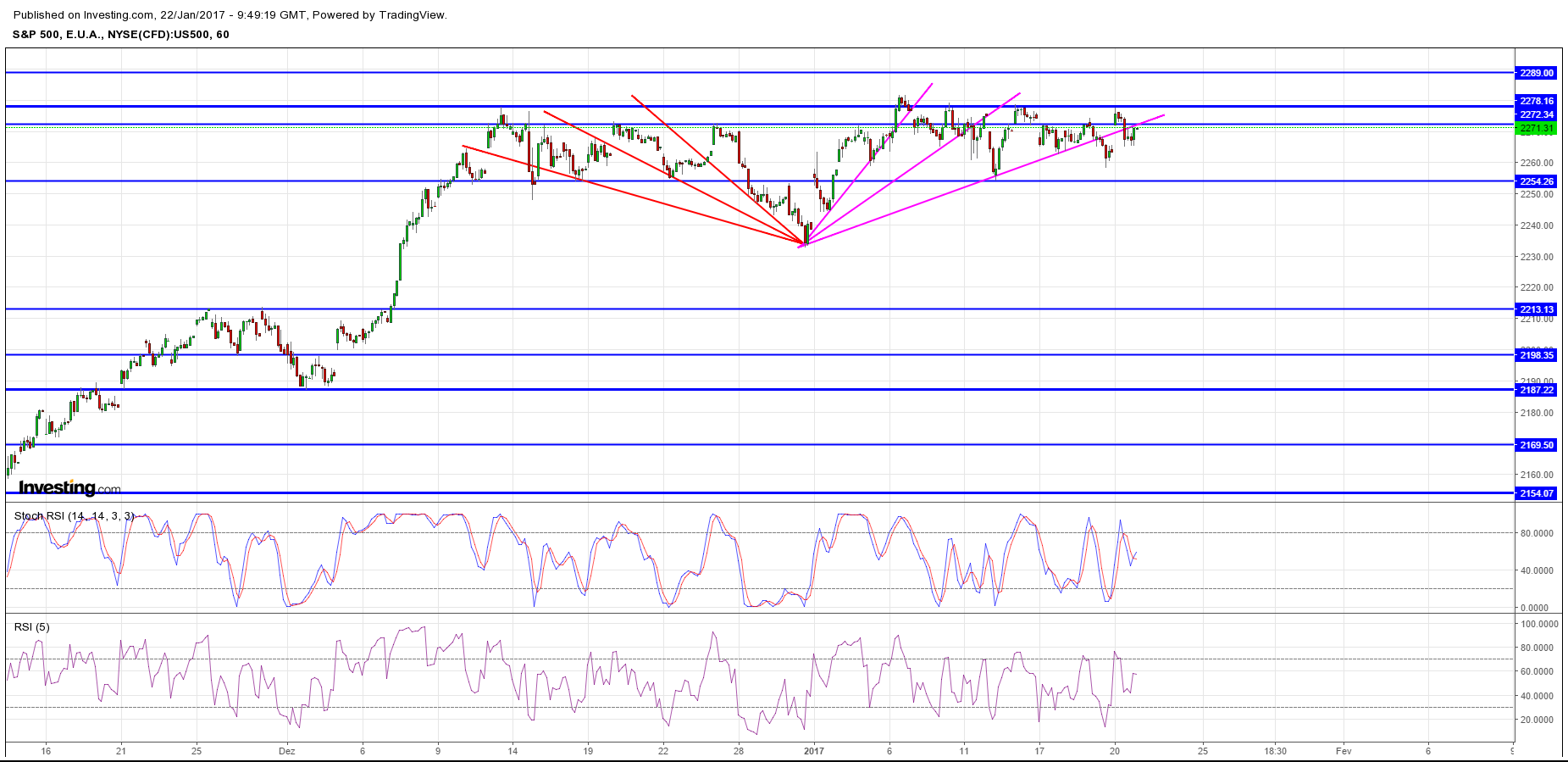Select the 14 date label on time axis
This screenshot has width=1568, height=762.
[513, 751]
